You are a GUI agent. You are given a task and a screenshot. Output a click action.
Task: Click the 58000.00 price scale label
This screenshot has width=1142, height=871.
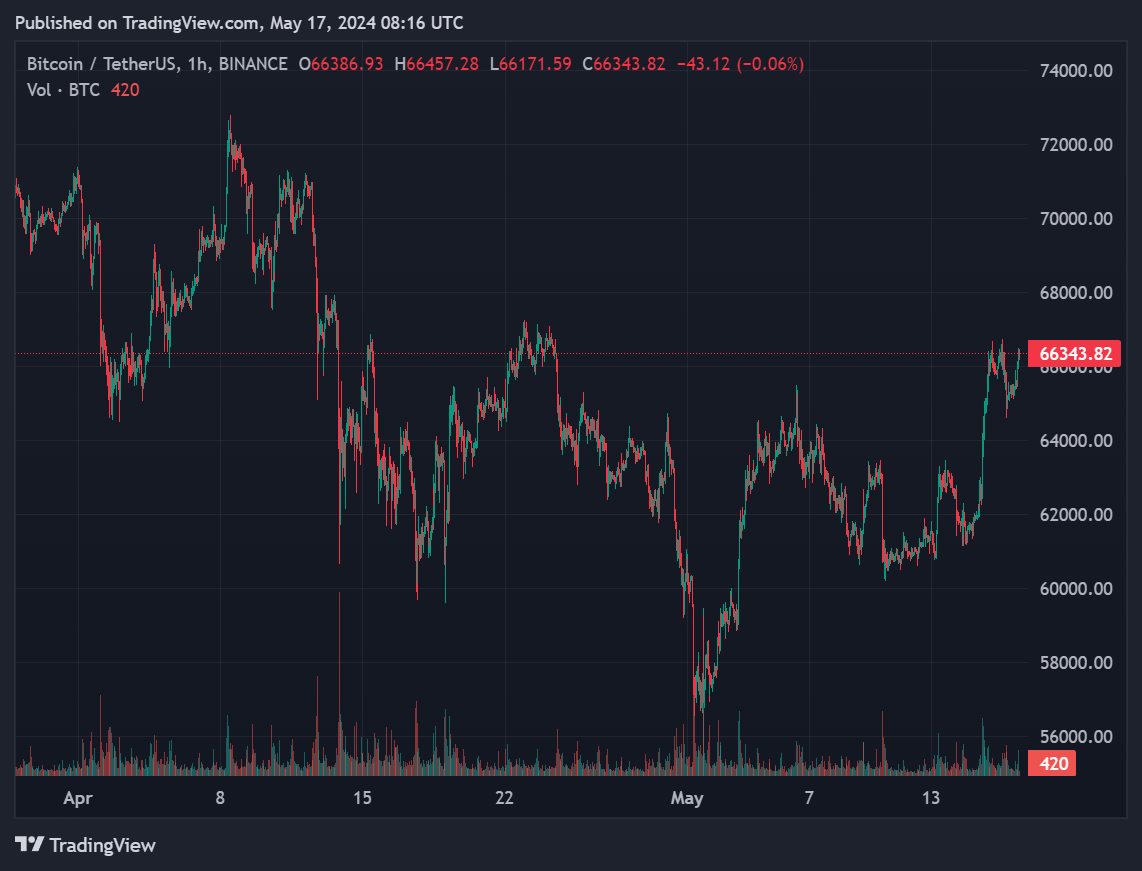(1075, 662)
